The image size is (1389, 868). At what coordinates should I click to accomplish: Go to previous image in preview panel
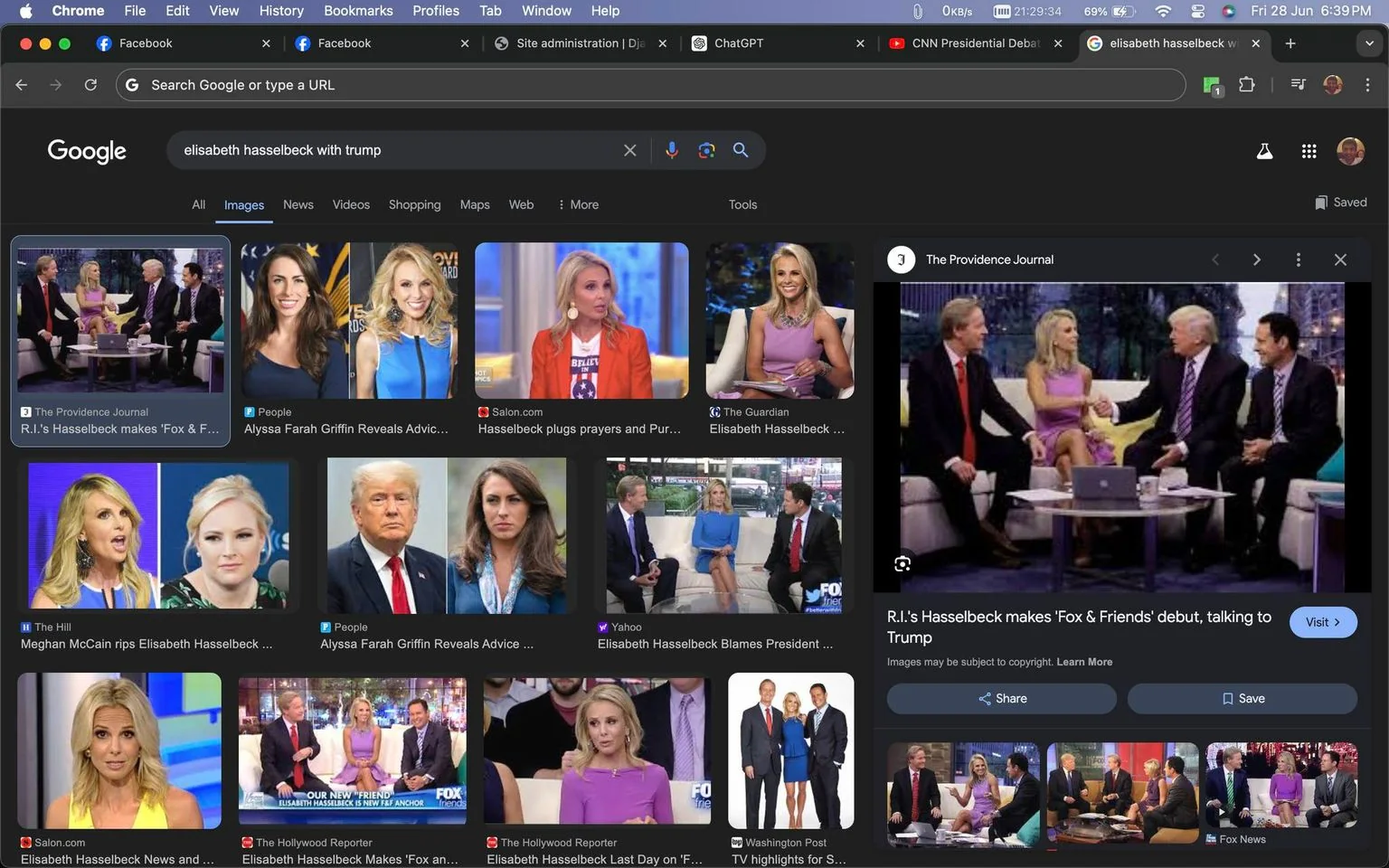(x=1215, y=259)
